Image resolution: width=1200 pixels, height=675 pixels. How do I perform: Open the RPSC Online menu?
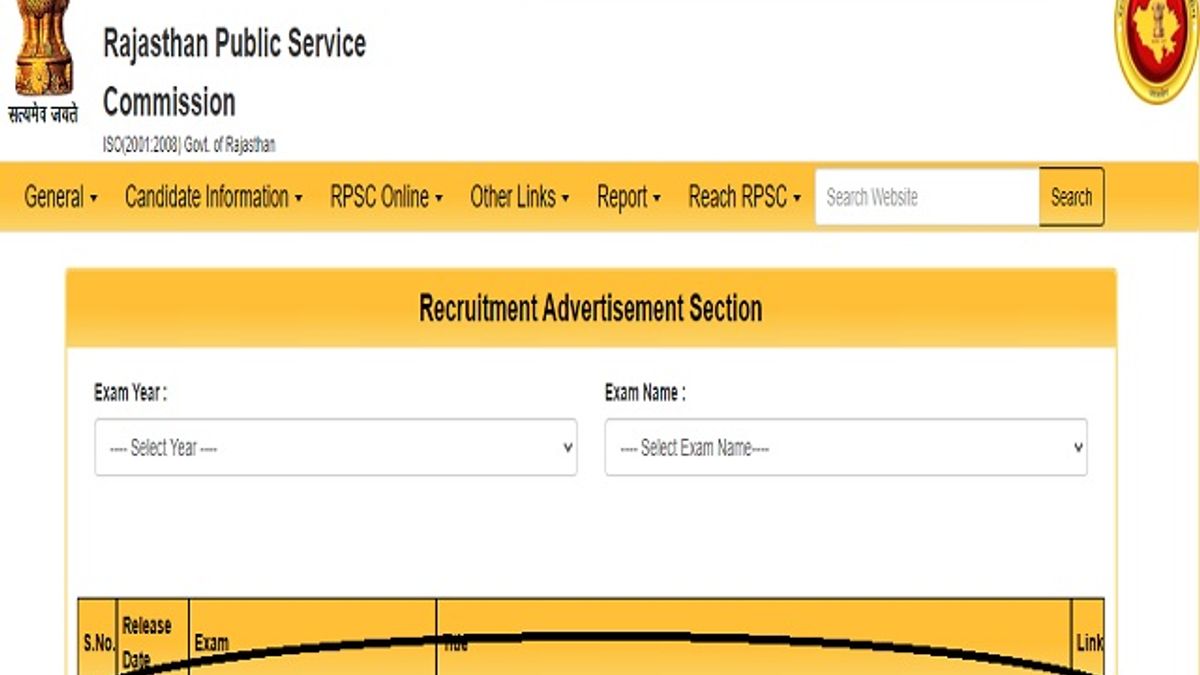[387, 197]
